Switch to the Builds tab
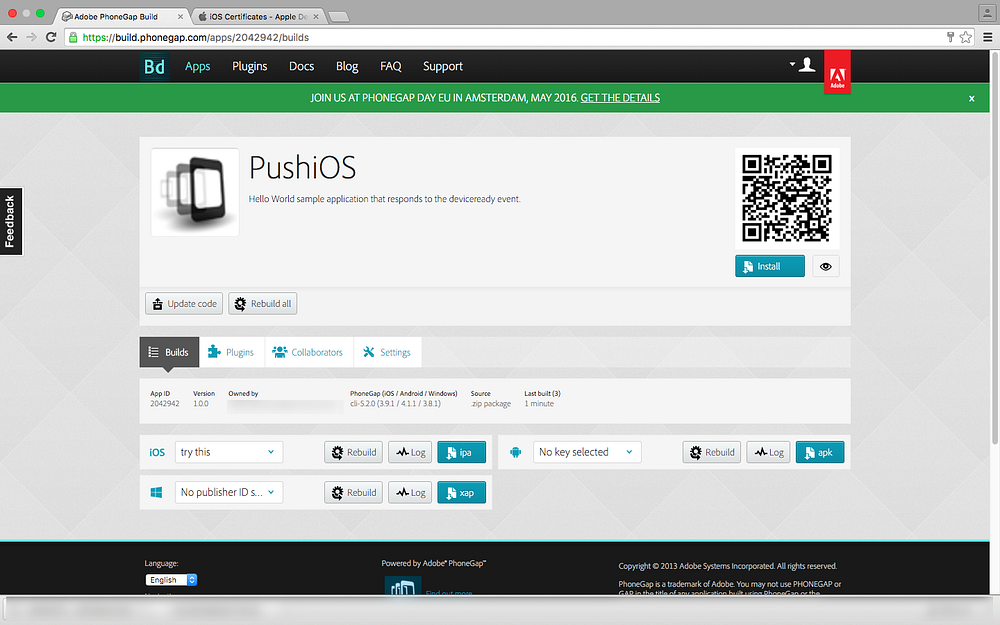This screenshot has height=625, width=1000. click(169, 352)
